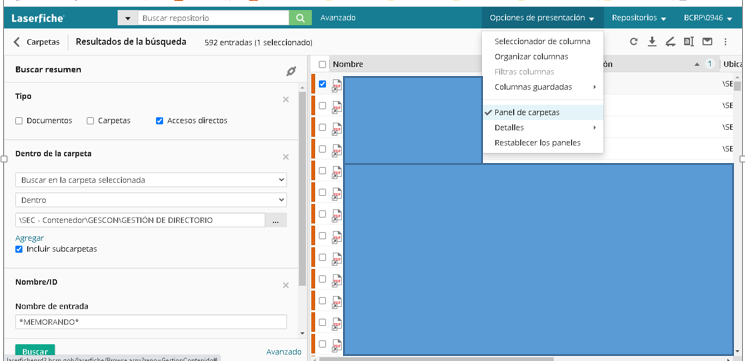
Task: Download the selected entry
Action: coord(652,42)
